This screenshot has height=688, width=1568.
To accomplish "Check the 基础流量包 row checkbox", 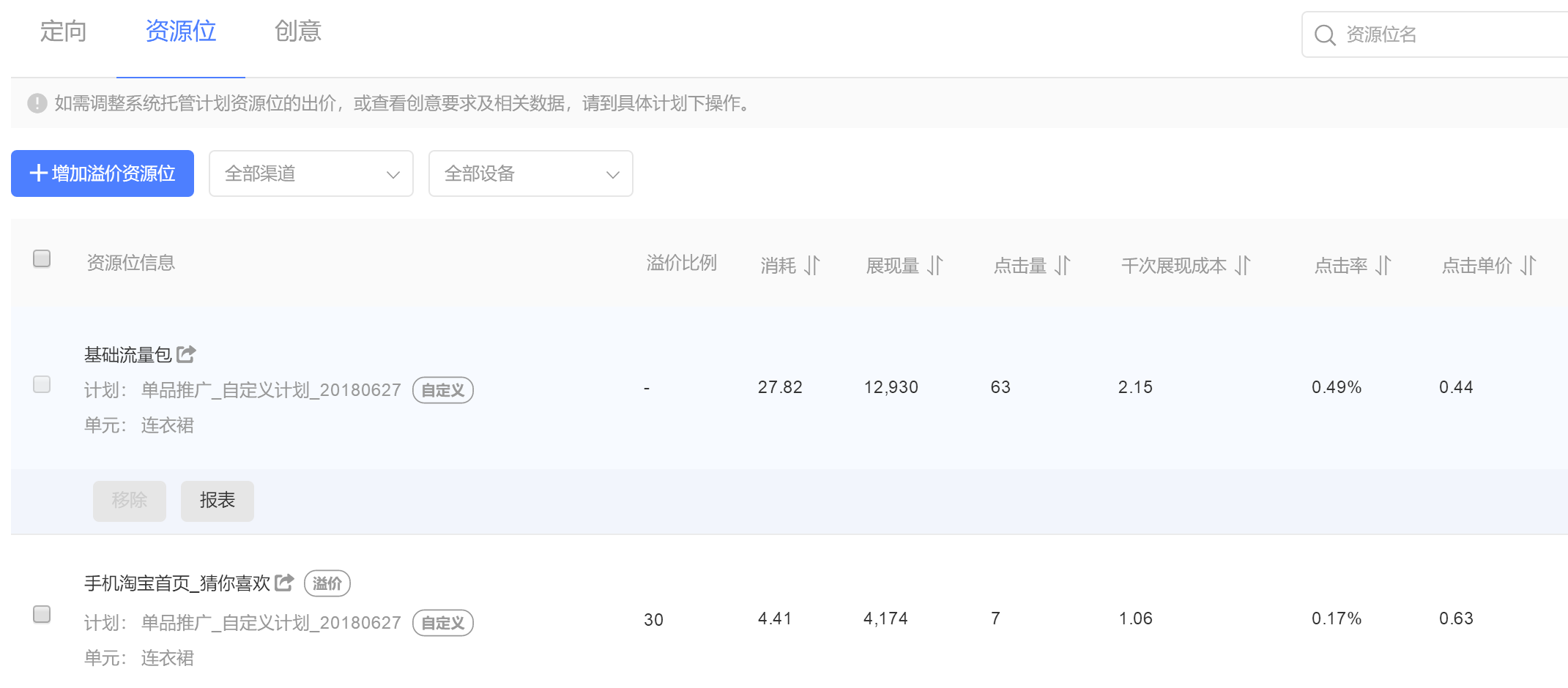I will coord(42,384).
